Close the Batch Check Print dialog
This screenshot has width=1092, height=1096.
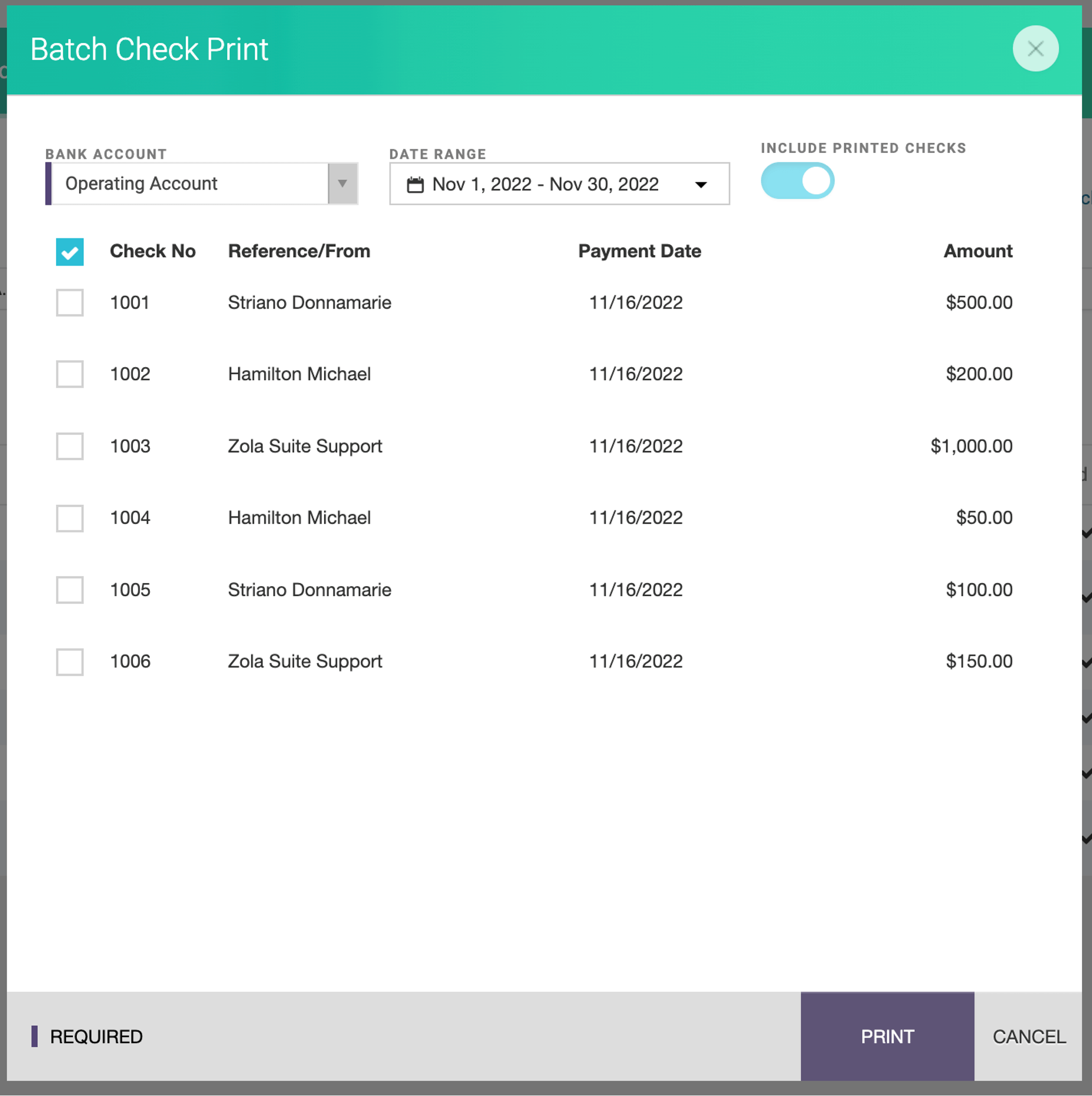(1035, 48)
